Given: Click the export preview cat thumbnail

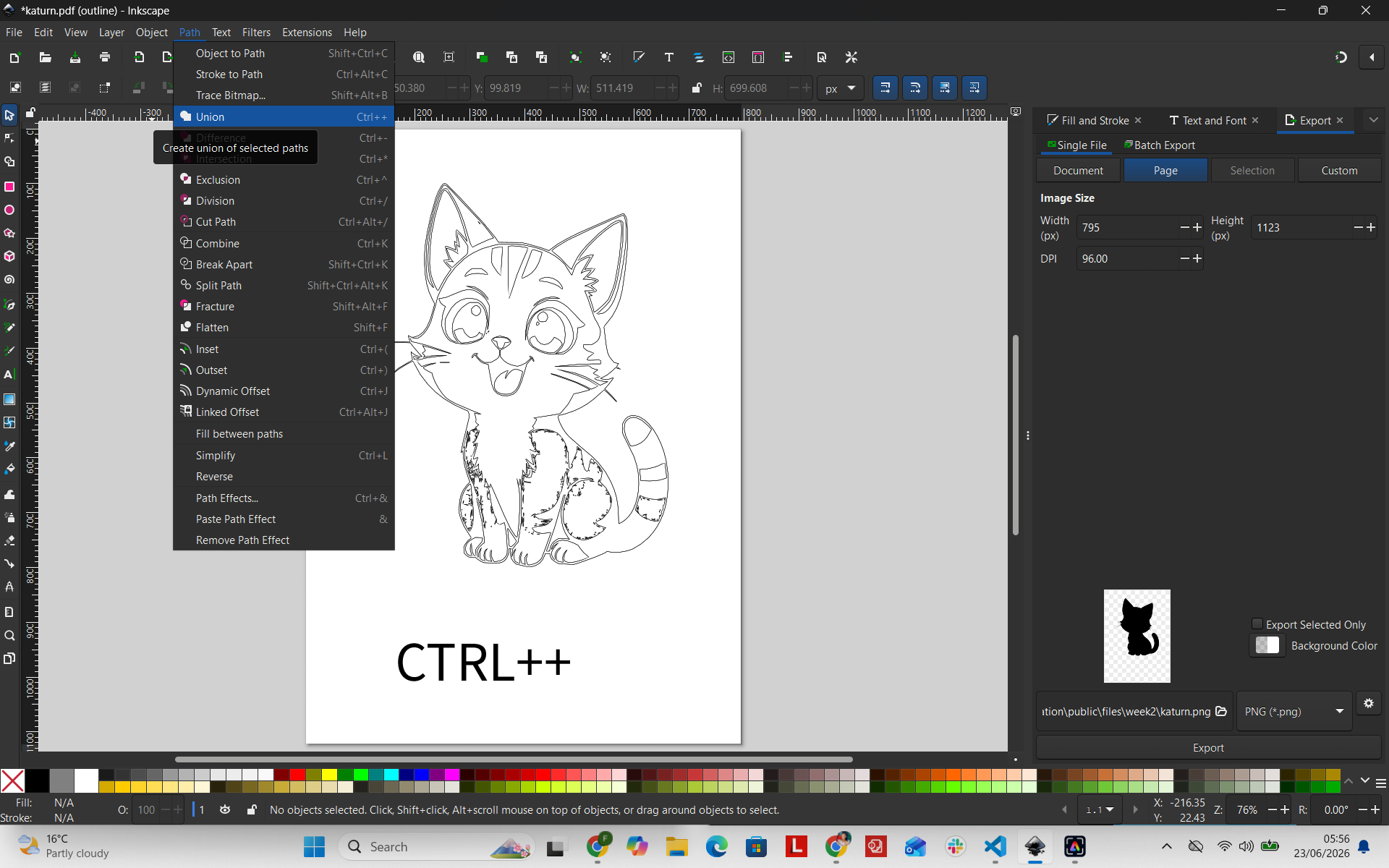Looking at the screenshot, I should point(1137,636).
